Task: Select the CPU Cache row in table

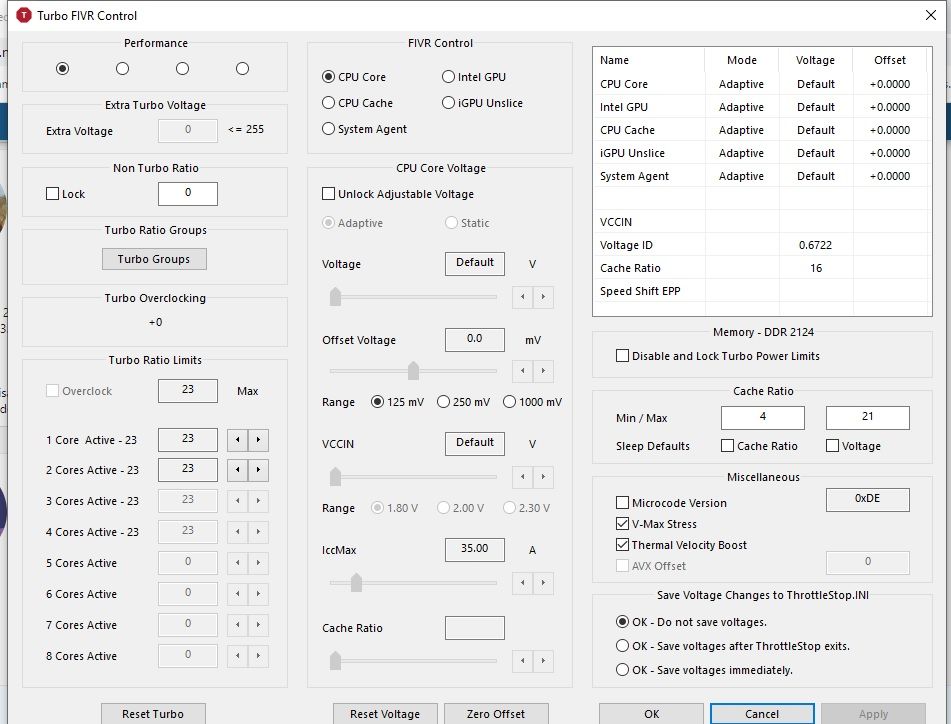Action: (x=762, y=130)
